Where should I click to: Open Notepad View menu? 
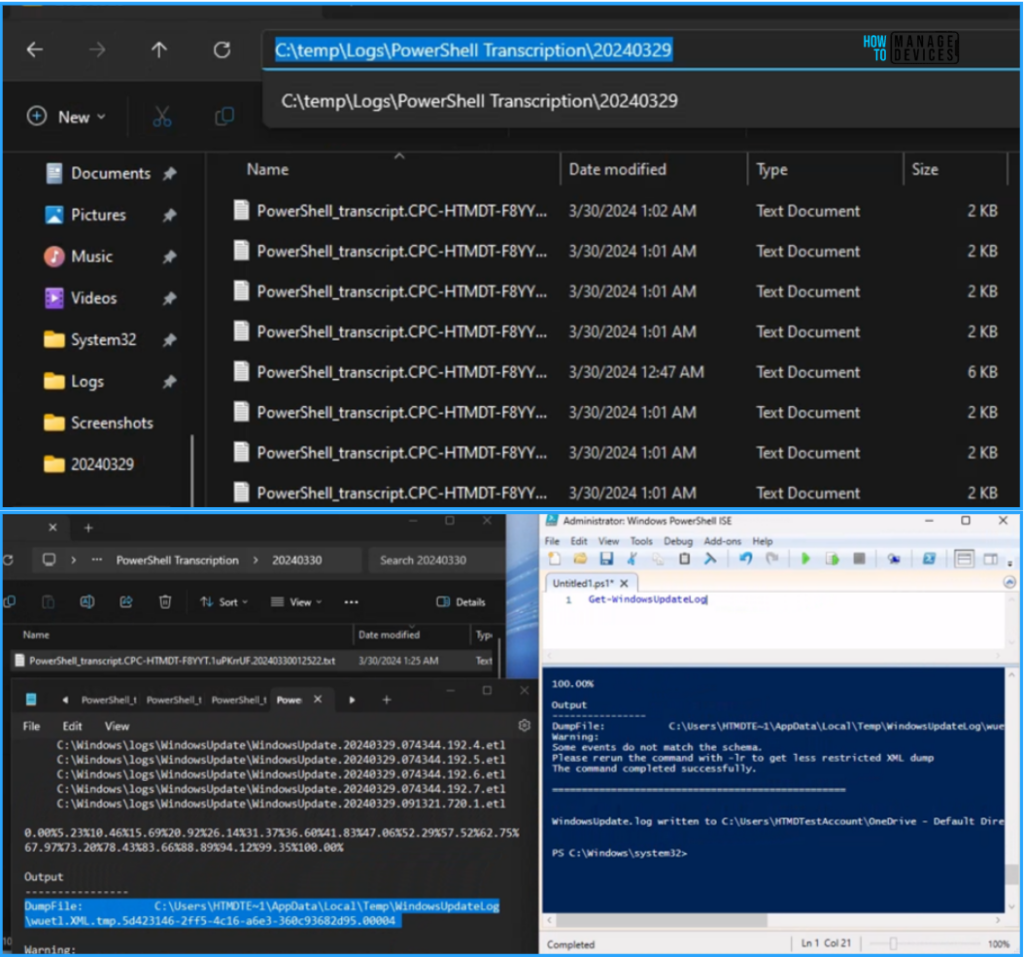click(117, 726)
